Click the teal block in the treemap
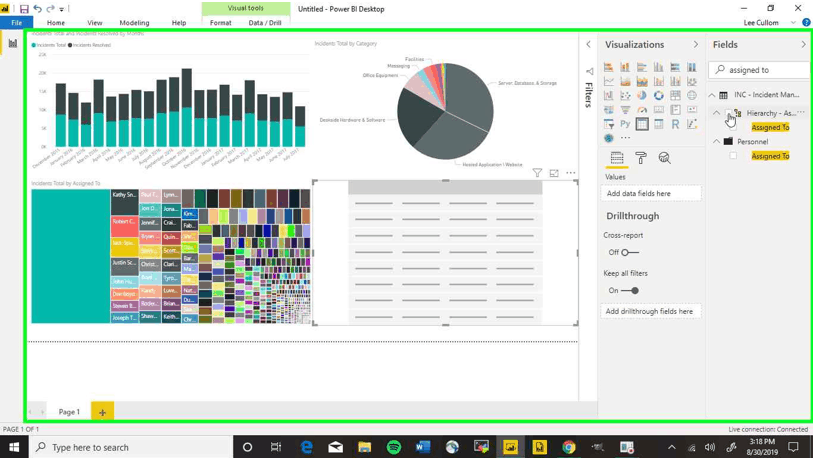The image size is (815, 460). pyautogui.click(x=70, y=256)
